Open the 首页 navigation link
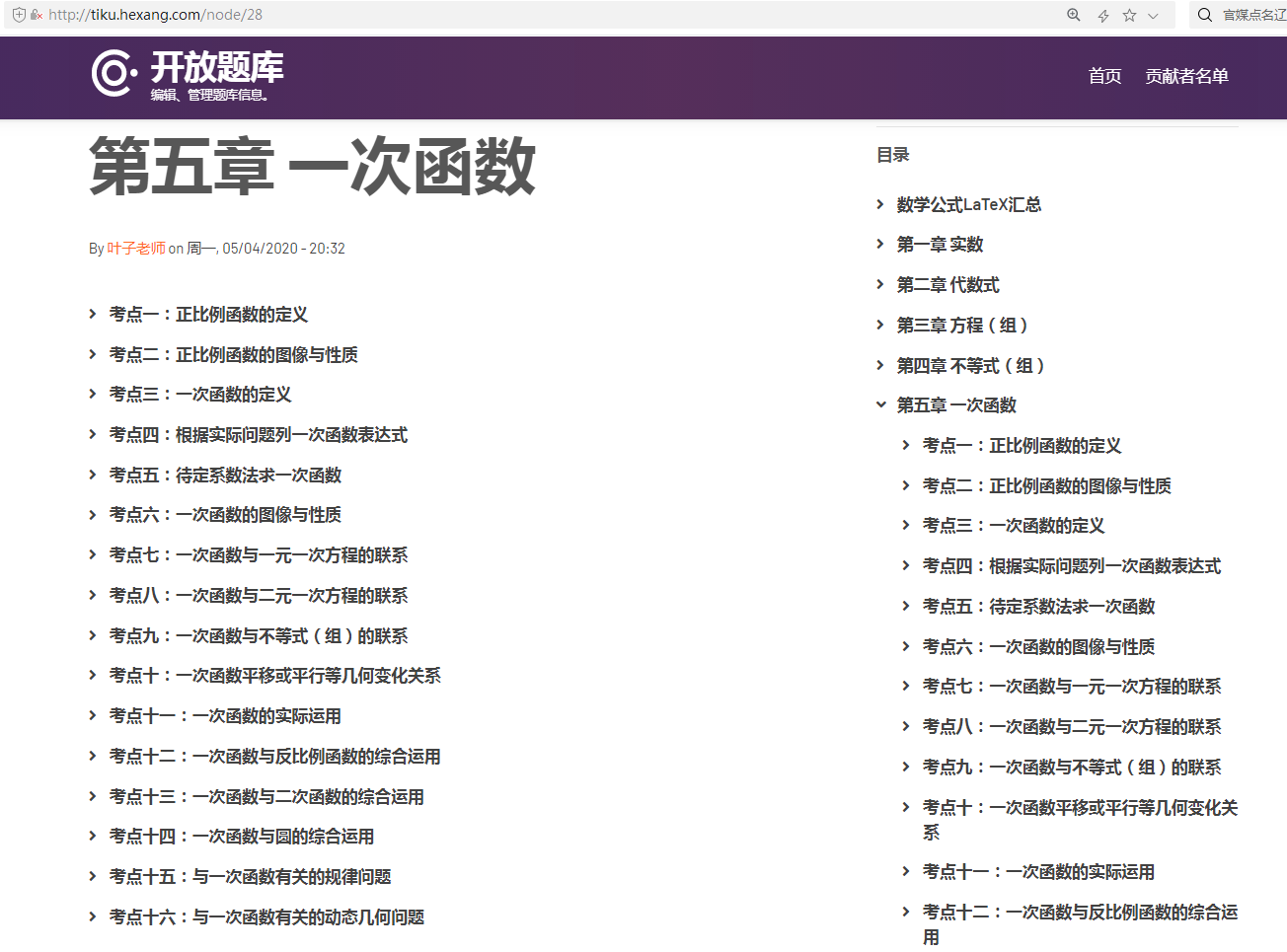 1104,76
